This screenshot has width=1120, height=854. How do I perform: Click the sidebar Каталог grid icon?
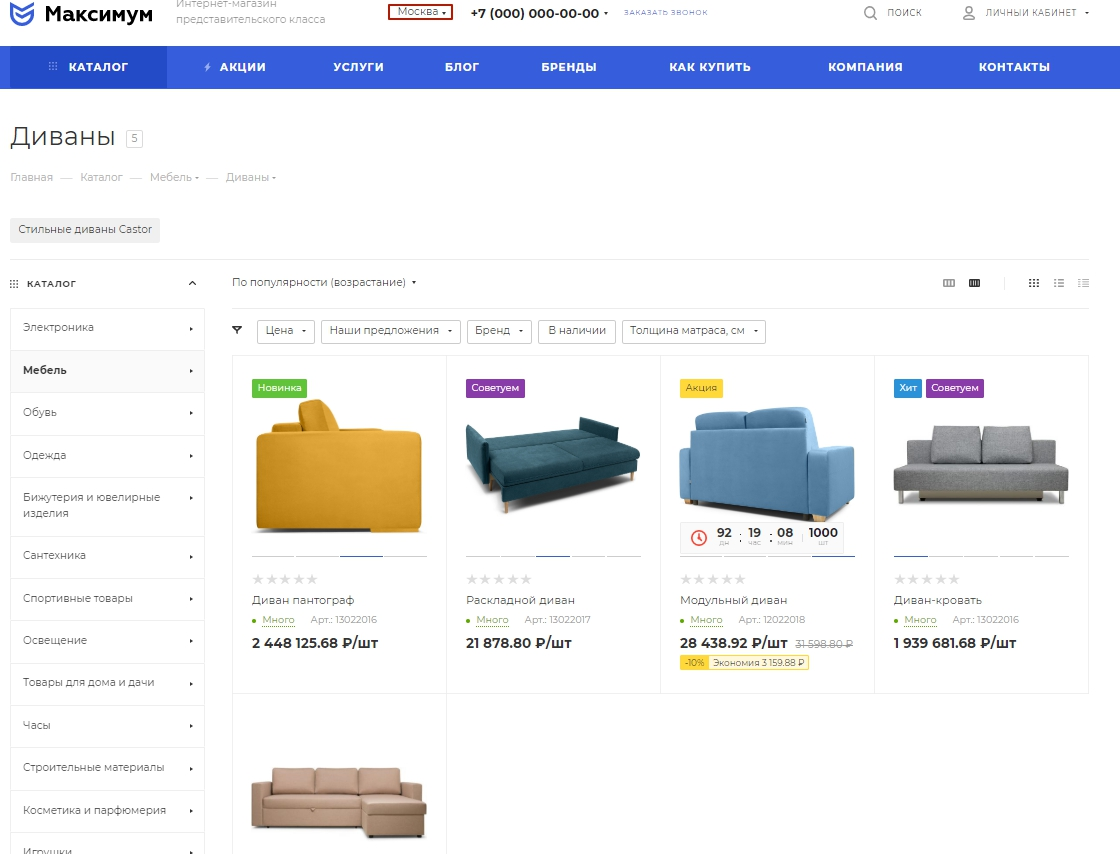(x=14, y=283)
